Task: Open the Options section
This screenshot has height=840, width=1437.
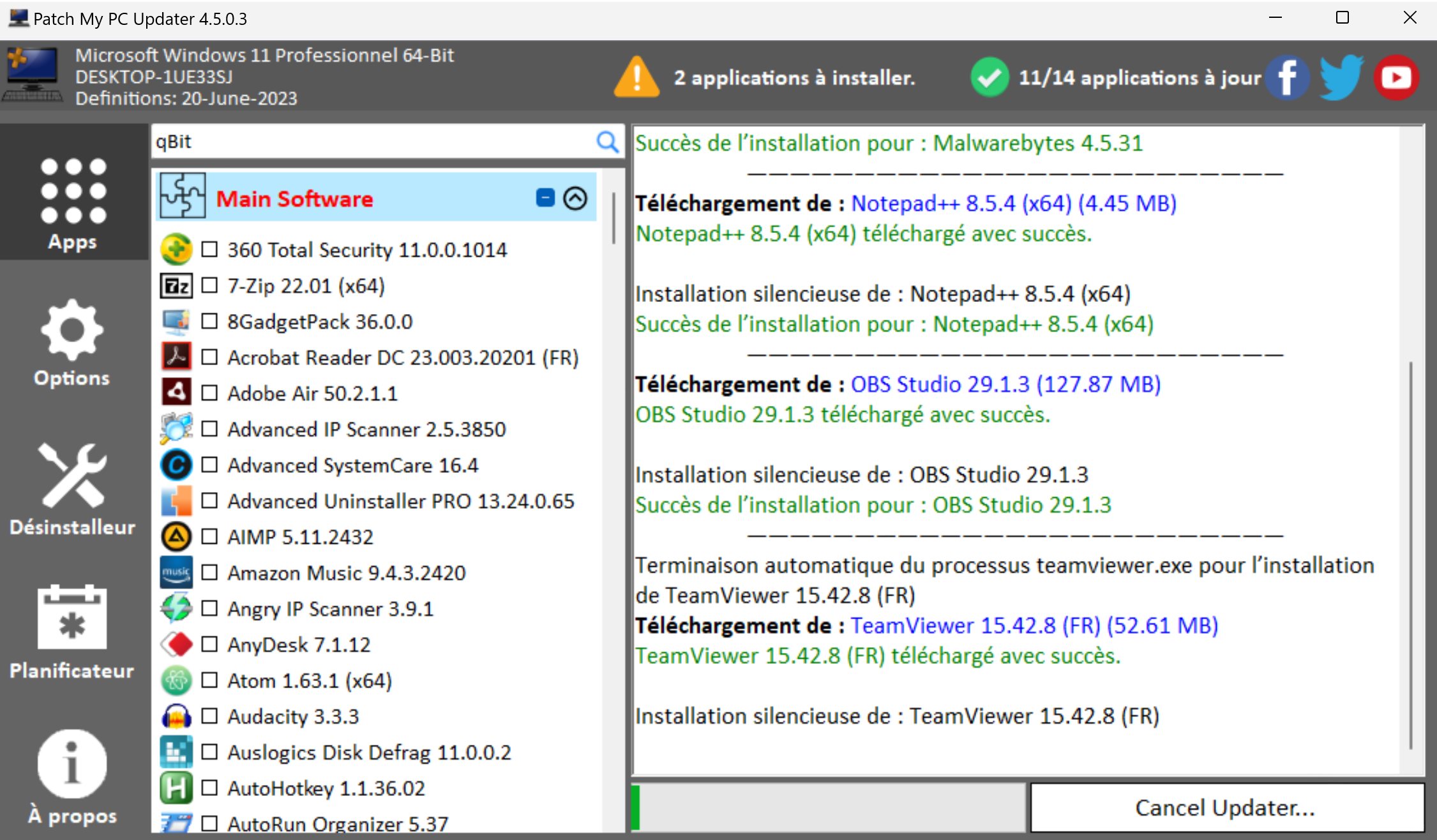Action: pos(71,343)
